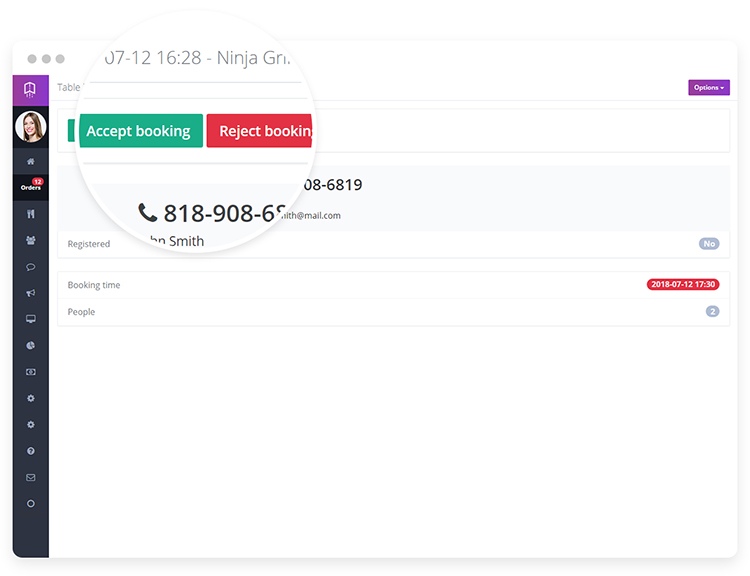
Task: Click the People label
Action: [x=81, y=312]
